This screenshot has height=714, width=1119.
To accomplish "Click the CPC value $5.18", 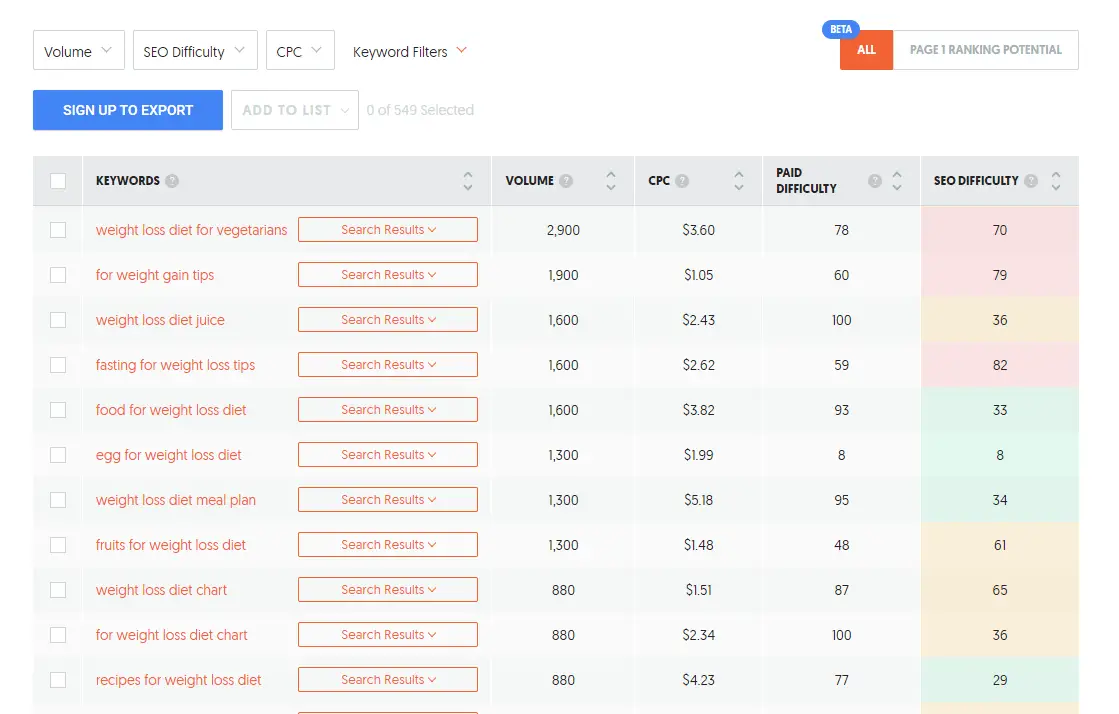I will [x=699, y=500].
